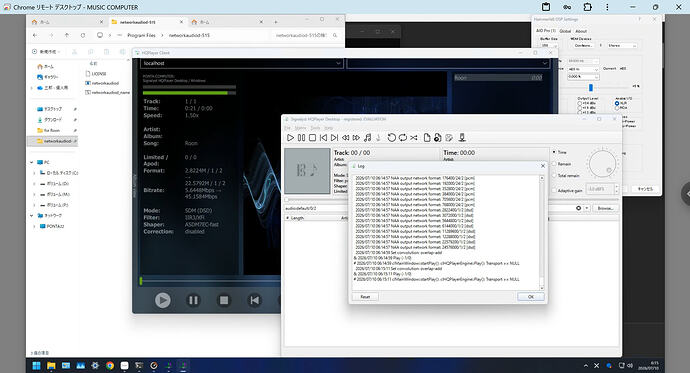690x373 pixels.
Task: Click Program Files in the Explorer breadcrumb
Action: click(141, 35)
